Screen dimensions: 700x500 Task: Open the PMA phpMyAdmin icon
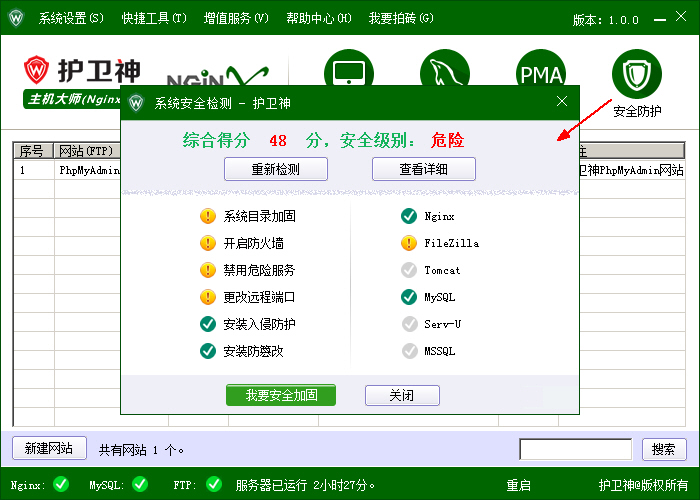coord(541,67)
